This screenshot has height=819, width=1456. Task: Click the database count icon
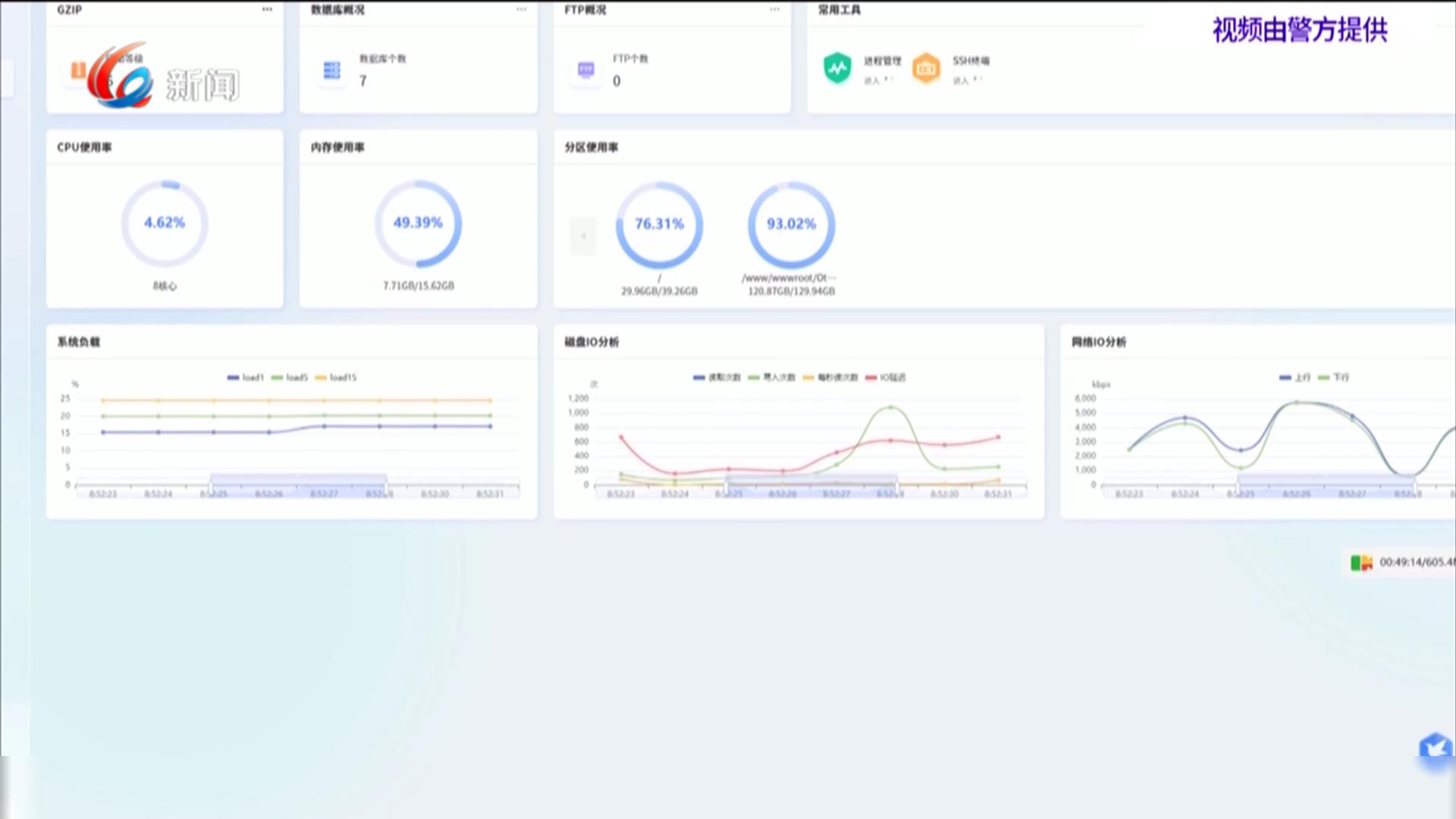(x=331, y=71)
